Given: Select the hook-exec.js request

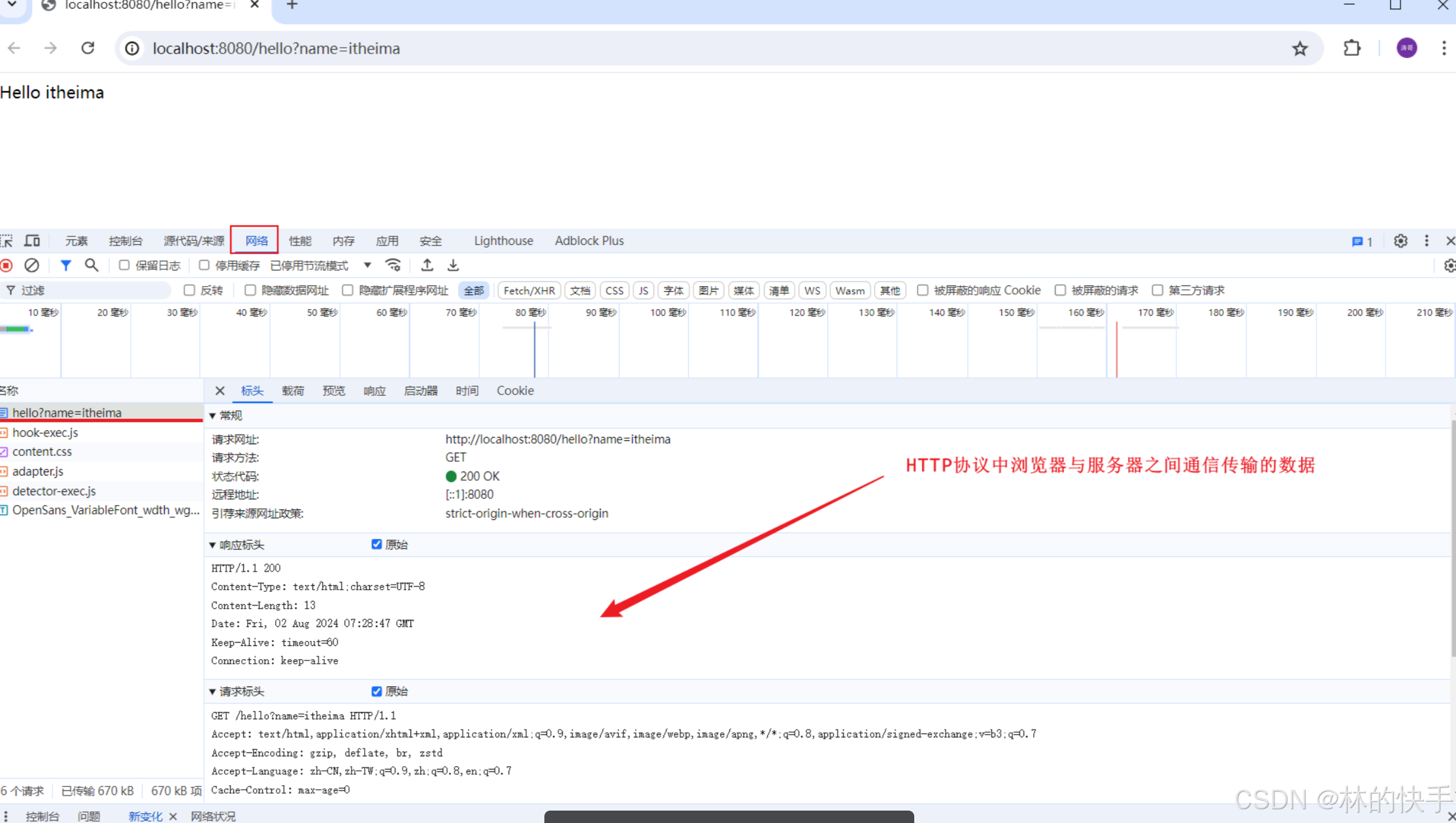Looking at the screenshot, I should pos(45,432).
